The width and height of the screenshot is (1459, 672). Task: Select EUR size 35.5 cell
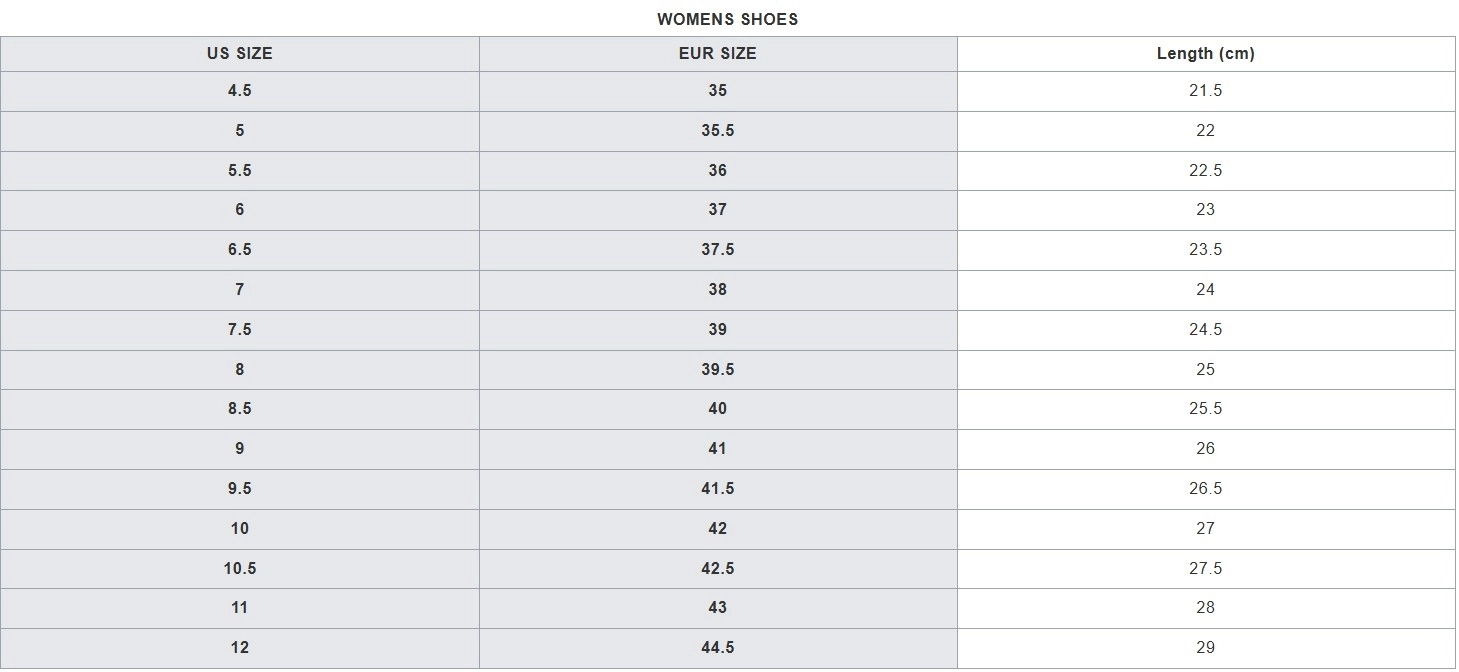coord(717,131)
